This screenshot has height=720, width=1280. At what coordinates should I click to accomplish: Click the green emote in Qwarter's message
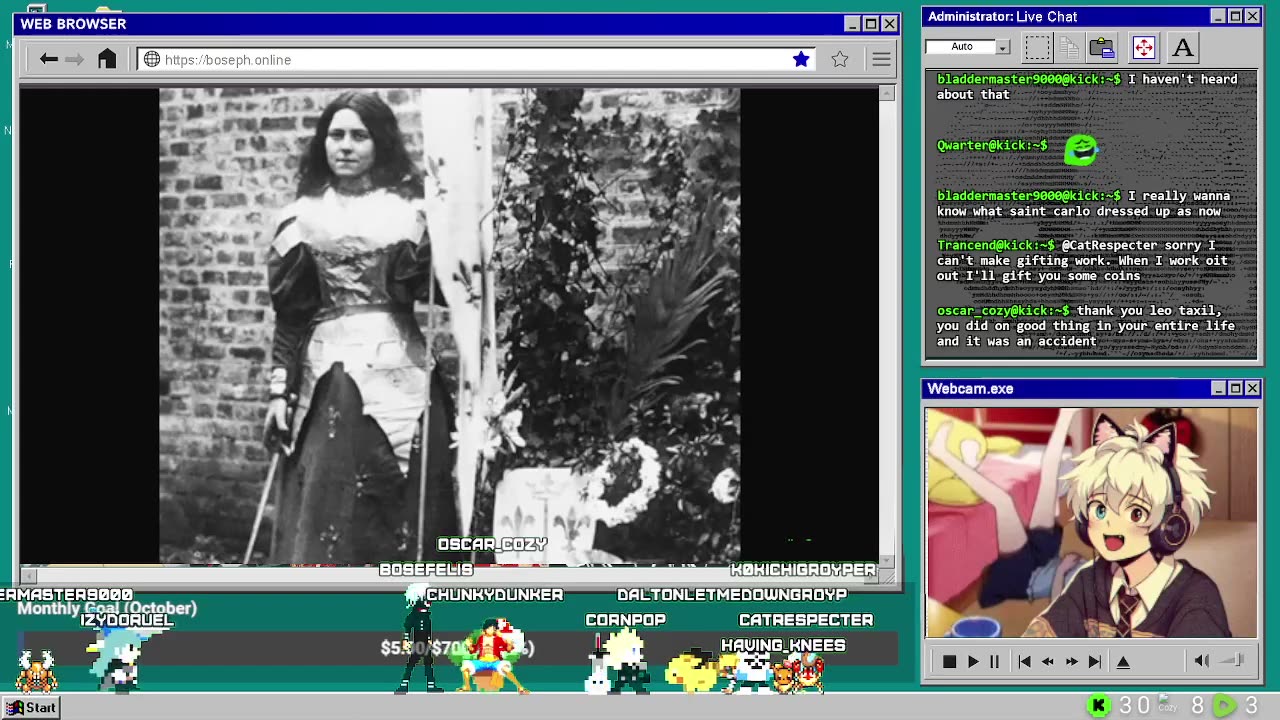tap(1080, 150)
